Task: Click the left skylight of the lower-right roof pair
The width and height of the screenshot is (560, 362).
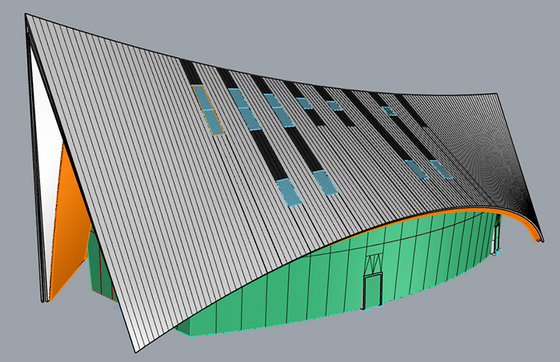Action: pos(417,169)
